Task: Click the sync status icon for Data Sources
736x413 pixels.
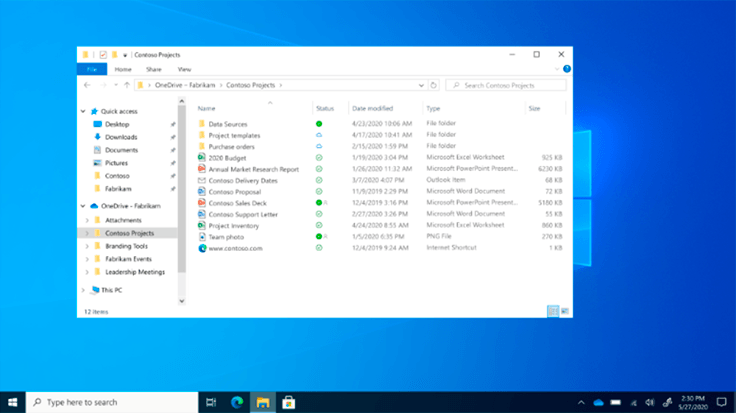Action: click(x=319, y=124)
